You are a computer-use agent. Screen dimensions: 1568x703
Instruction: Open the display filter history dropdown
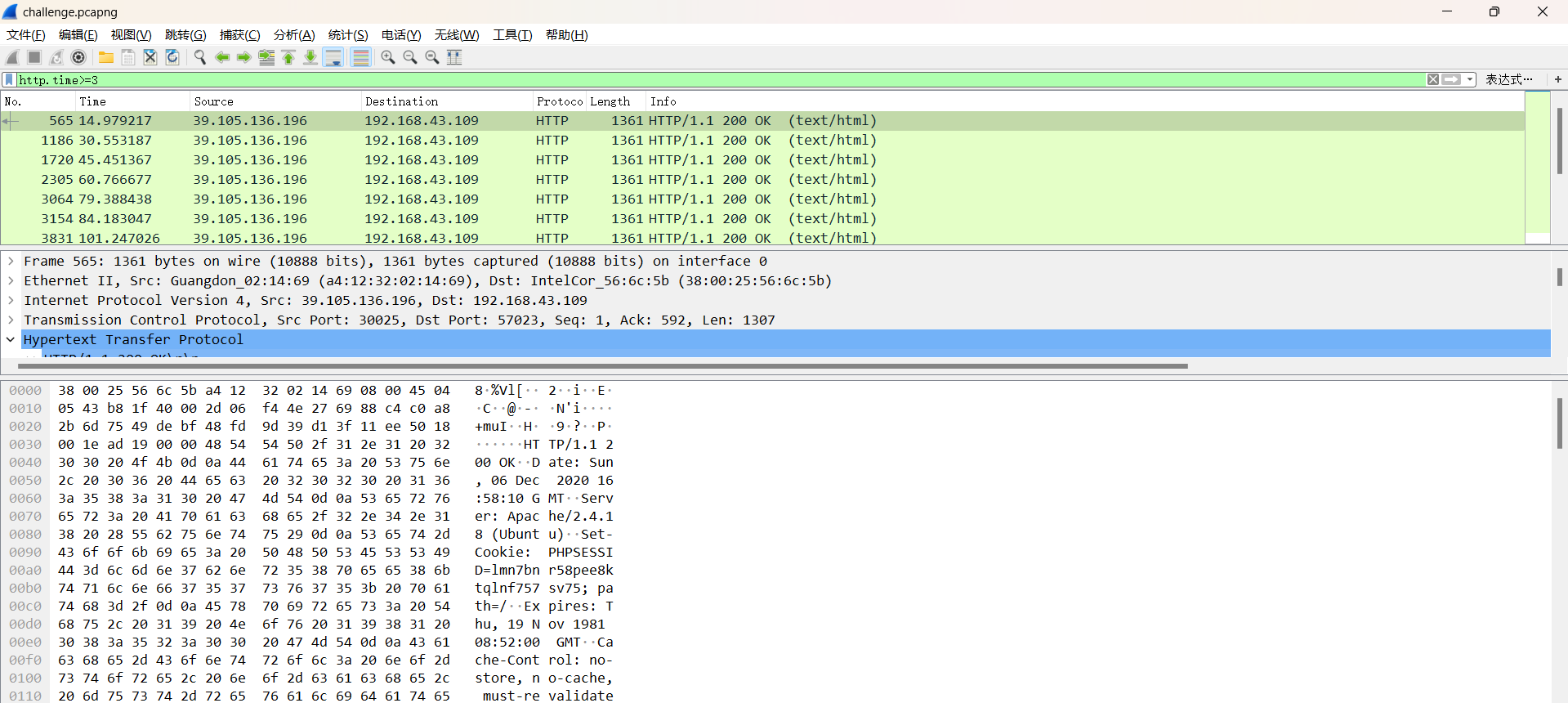click(1470, 79)
